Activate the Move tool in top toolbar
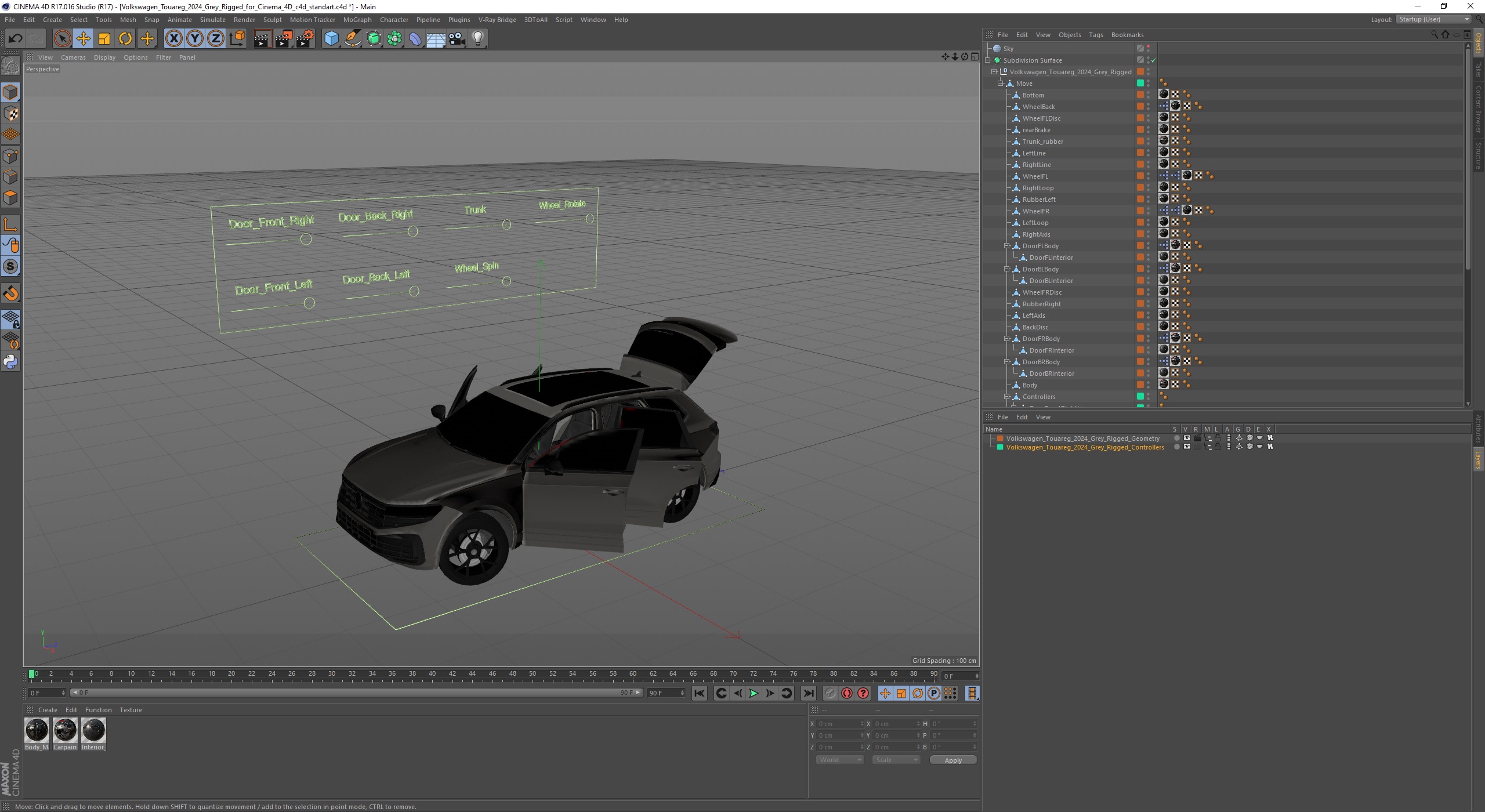The image size is (1485, 812). pyautogui.click(x=84, y=39)
